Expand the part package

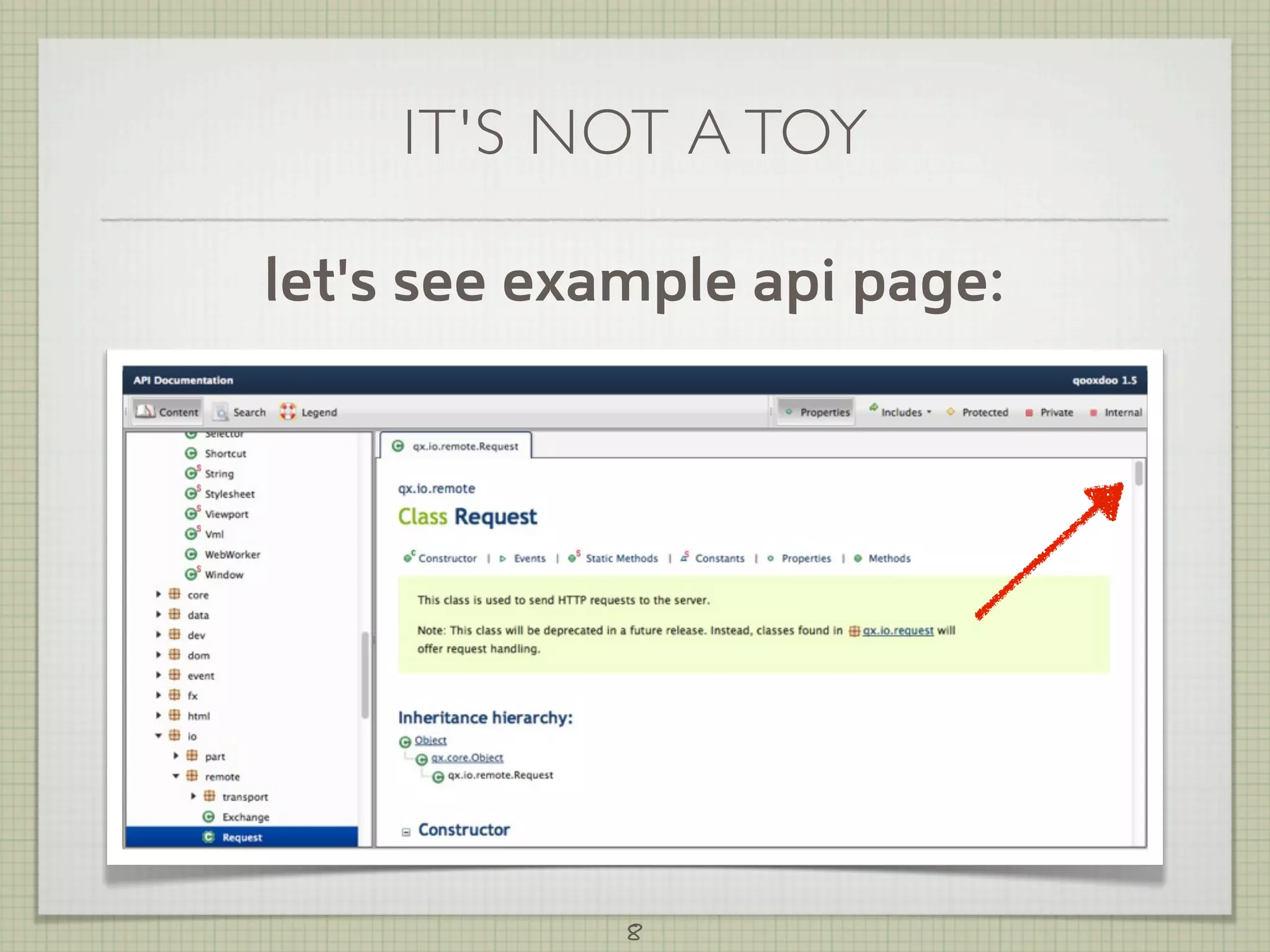175,756
